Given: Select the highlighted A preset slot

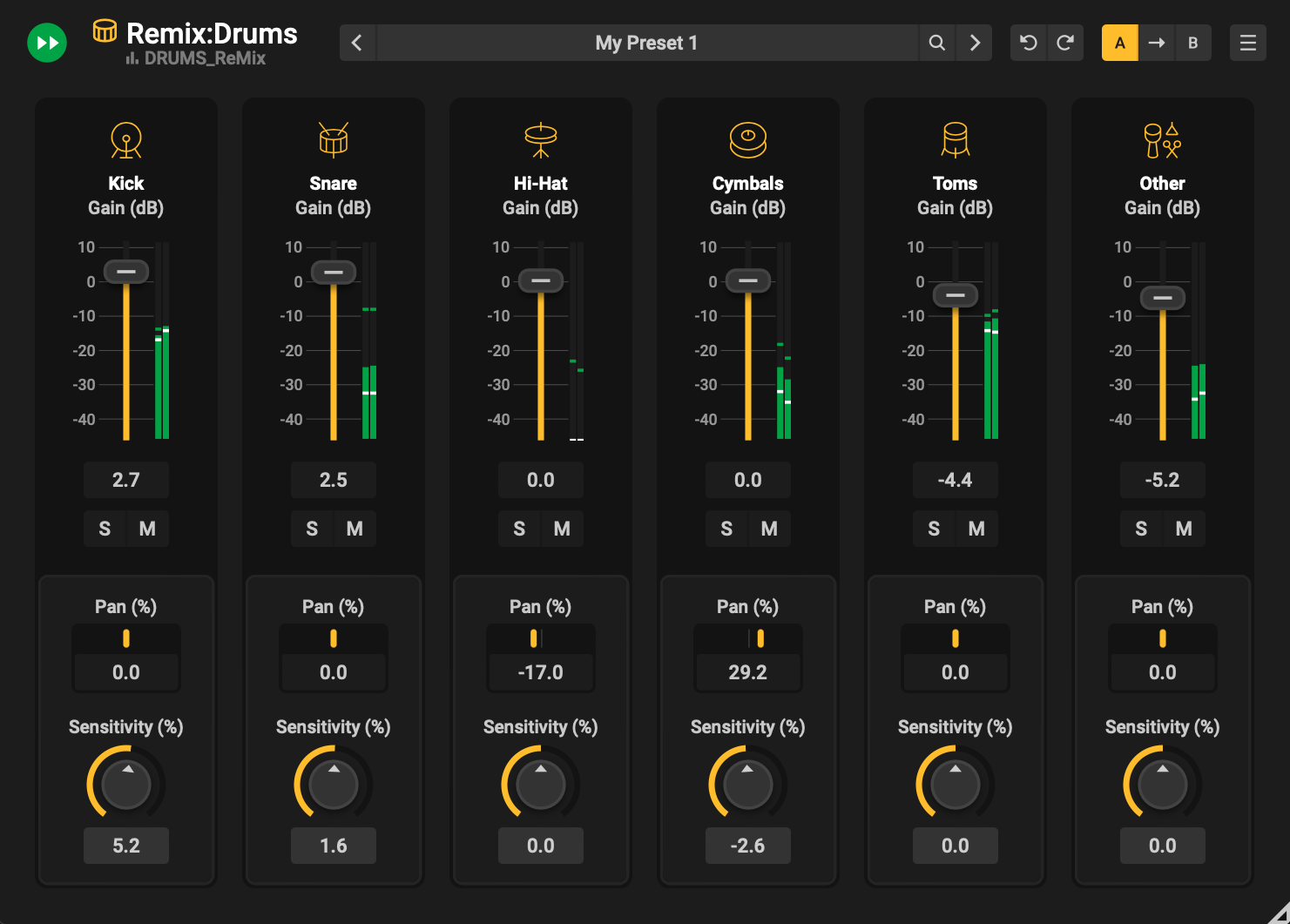Looking at the screenshot, I should [1119, 42].
